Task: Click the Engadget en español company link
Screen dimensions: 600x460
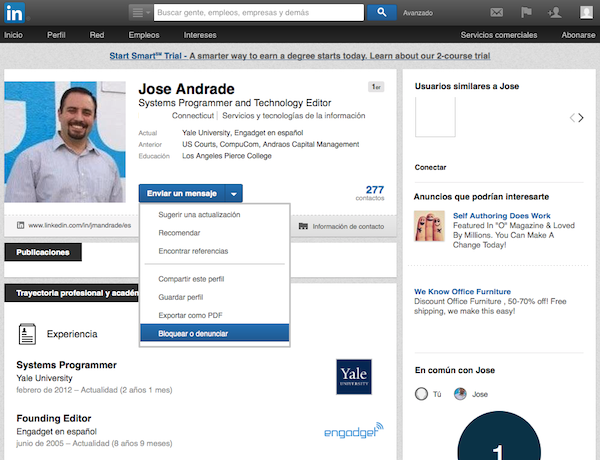Action: [x=57, y=432]
